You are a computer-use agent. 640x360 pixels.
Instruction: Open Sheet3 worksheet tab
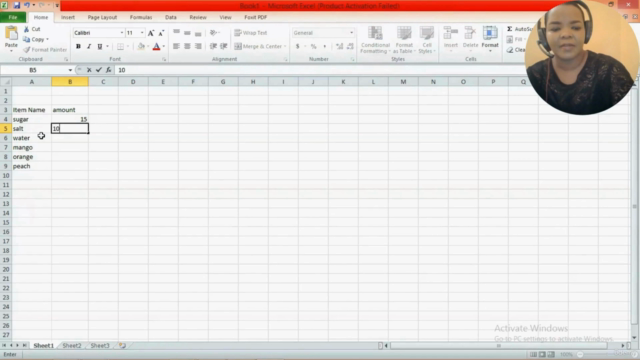click(100, 346)
